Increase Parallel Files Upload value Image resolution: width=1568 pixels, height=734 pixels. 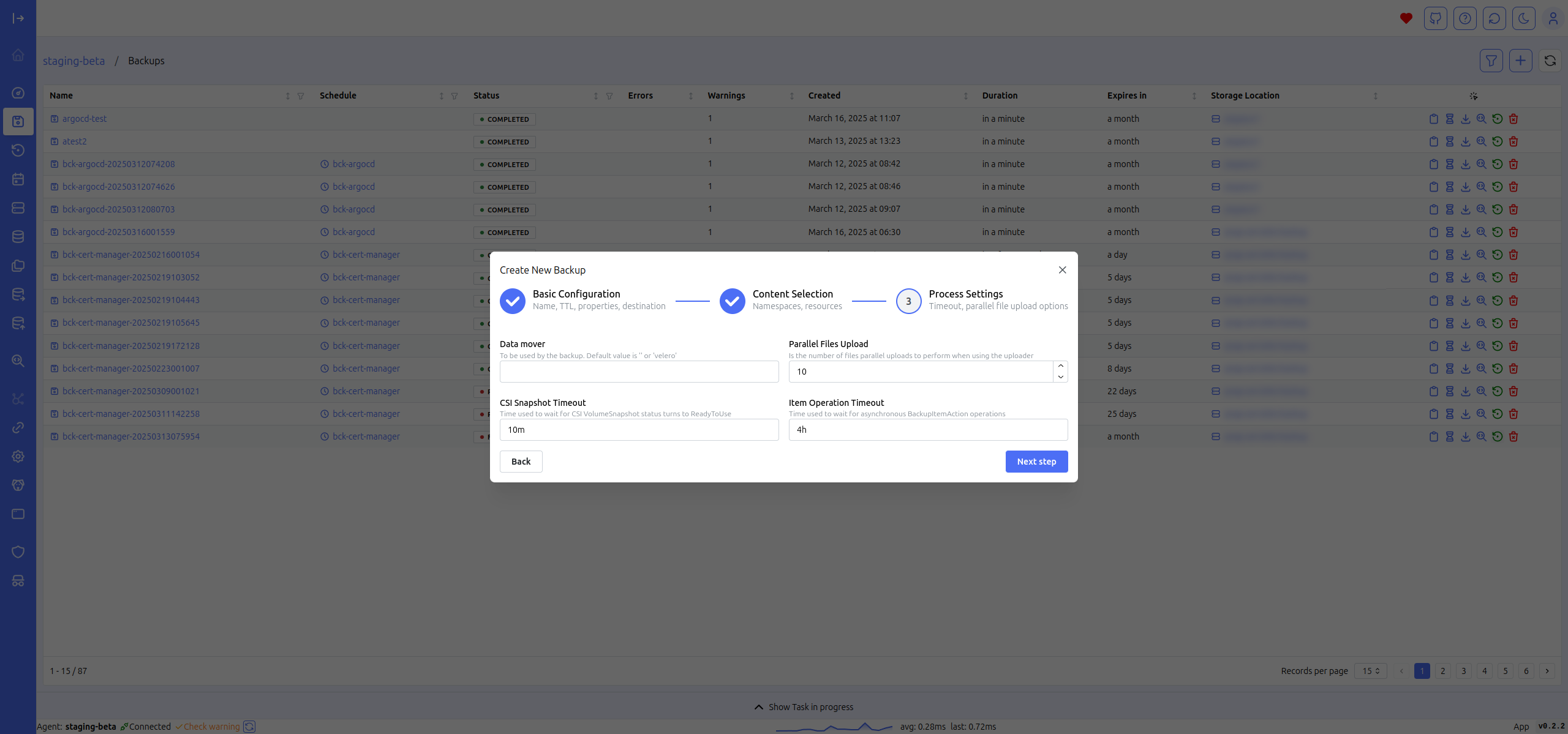[1060, 366]
